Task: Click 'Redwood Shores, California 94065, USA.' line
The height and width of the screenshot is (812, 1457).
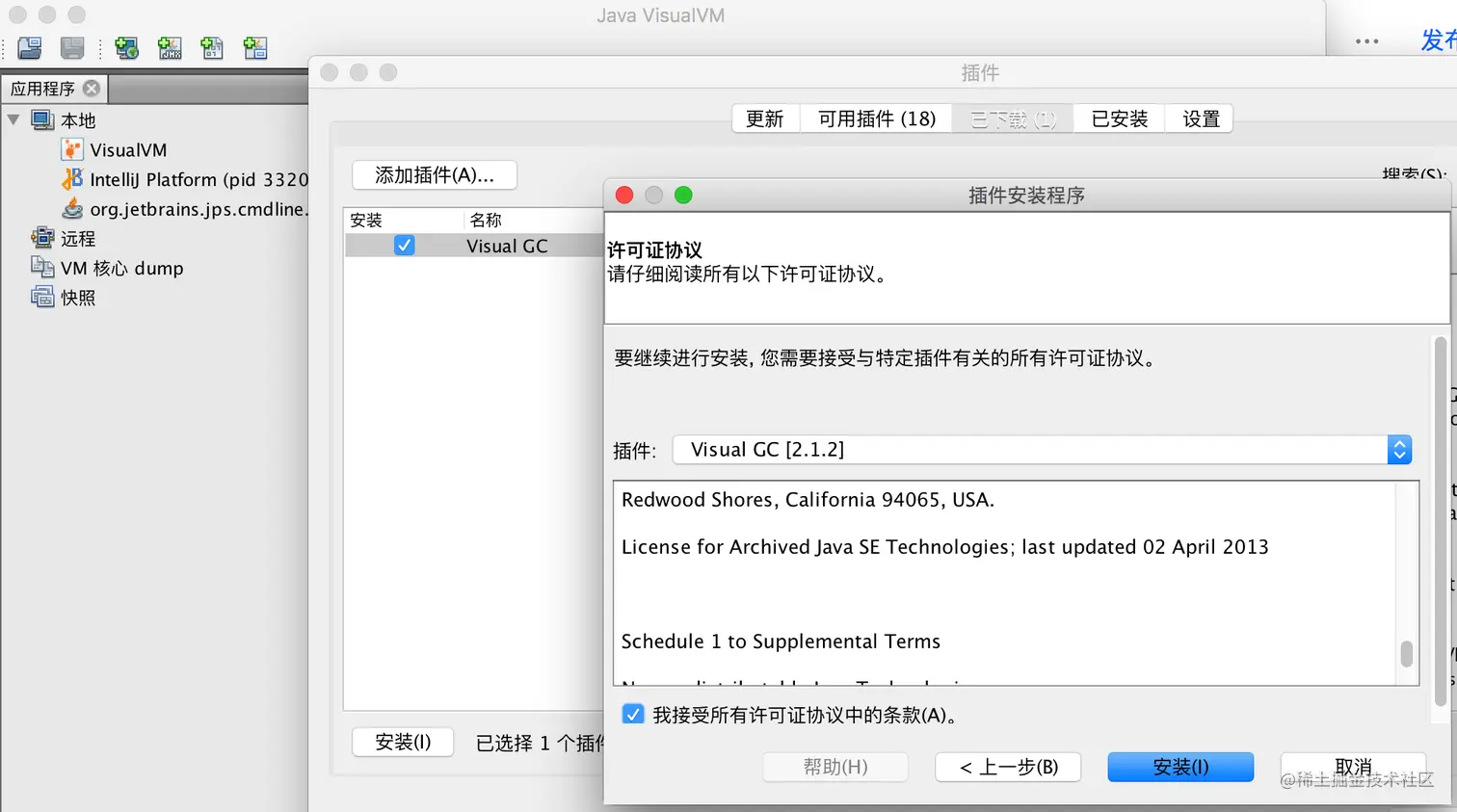Action: 808,500
